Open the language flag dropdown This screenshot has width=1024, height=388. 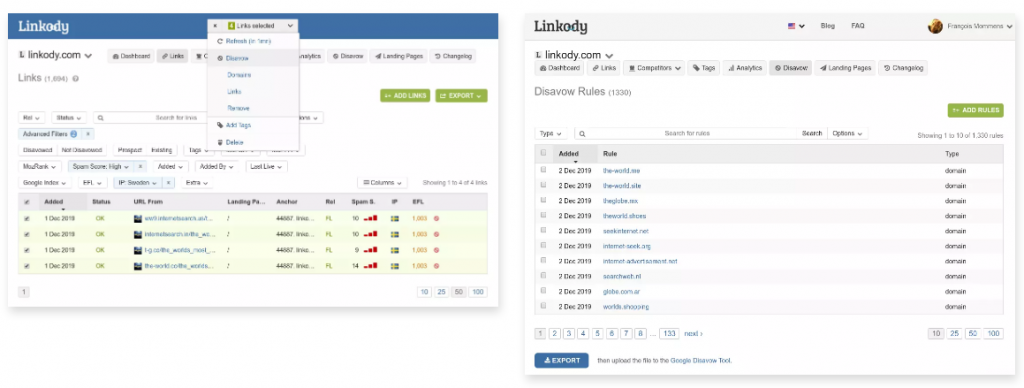click(795, 26)
